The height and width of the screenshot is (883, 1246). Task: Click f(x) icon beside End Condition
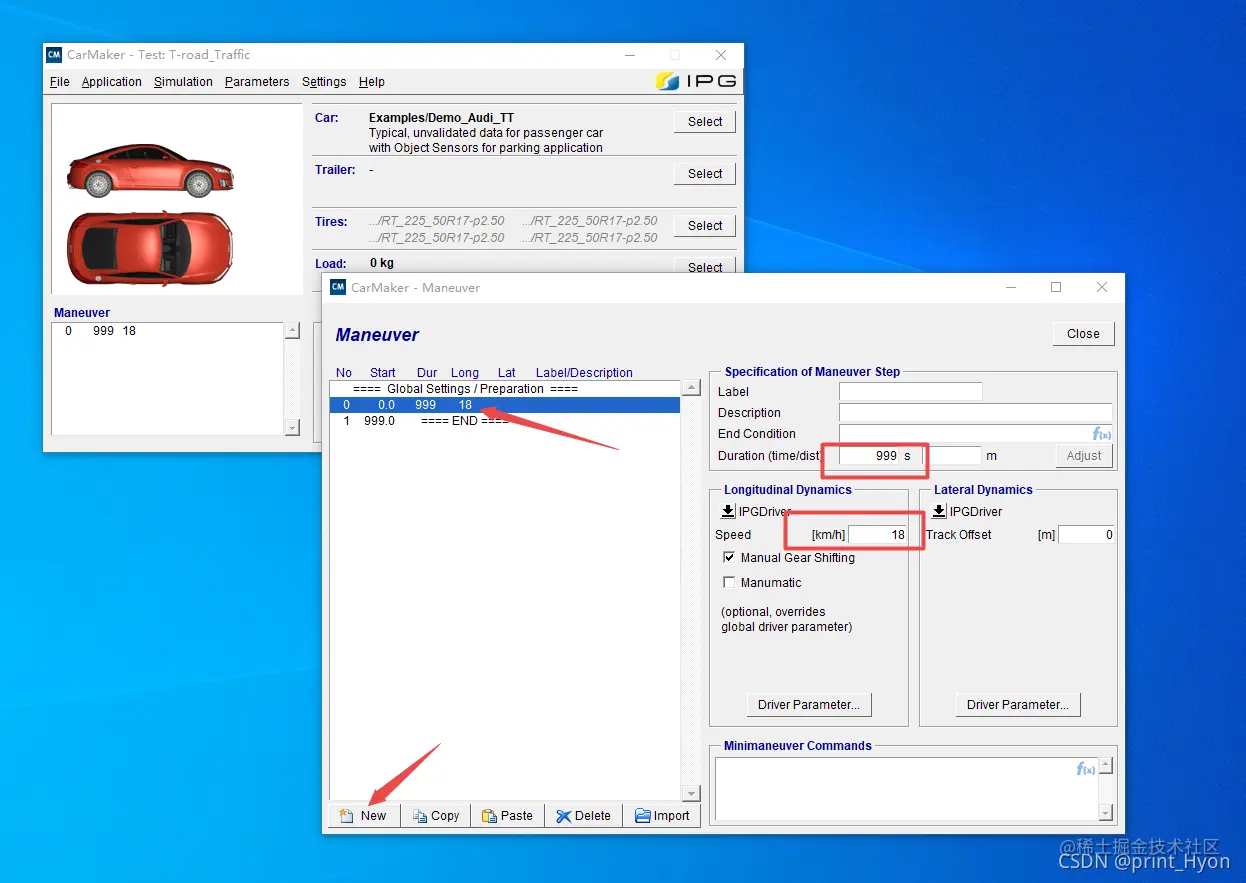pyautogui.click(x=1102, y=434)
